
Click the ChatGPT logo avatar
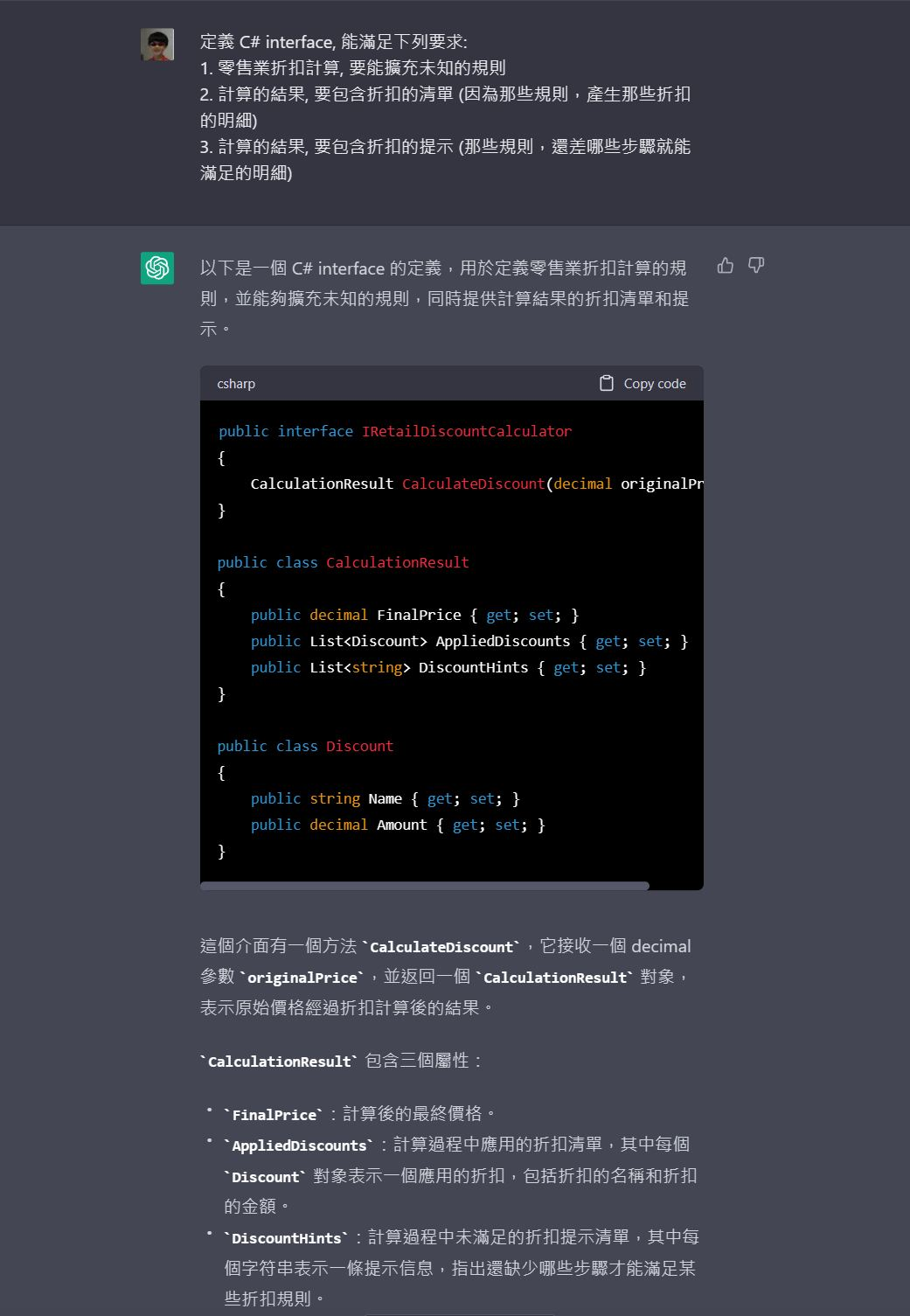[157, 268]
